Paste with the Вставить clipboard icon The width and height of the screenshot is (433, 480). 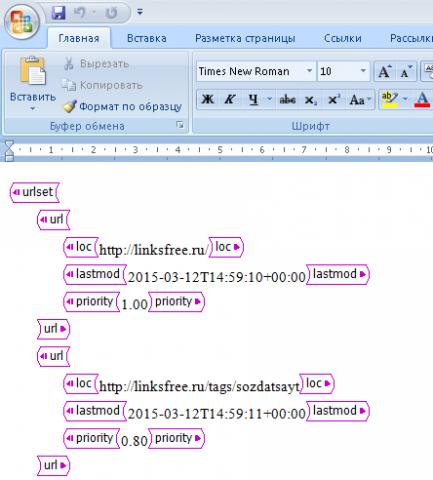point(33,71)
